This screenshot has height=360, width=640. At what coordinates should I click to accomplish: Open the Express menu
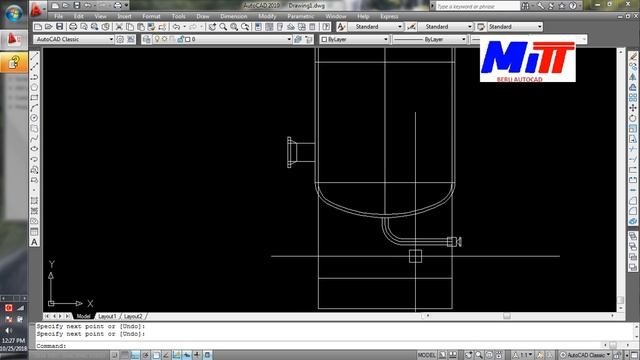[x=389, y=16]
